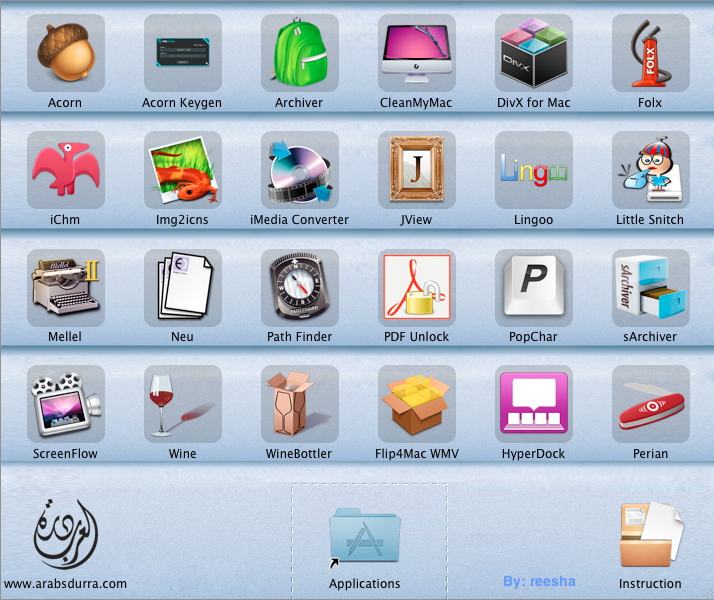Open the PDF Unlock icon

tap(417, 287)
